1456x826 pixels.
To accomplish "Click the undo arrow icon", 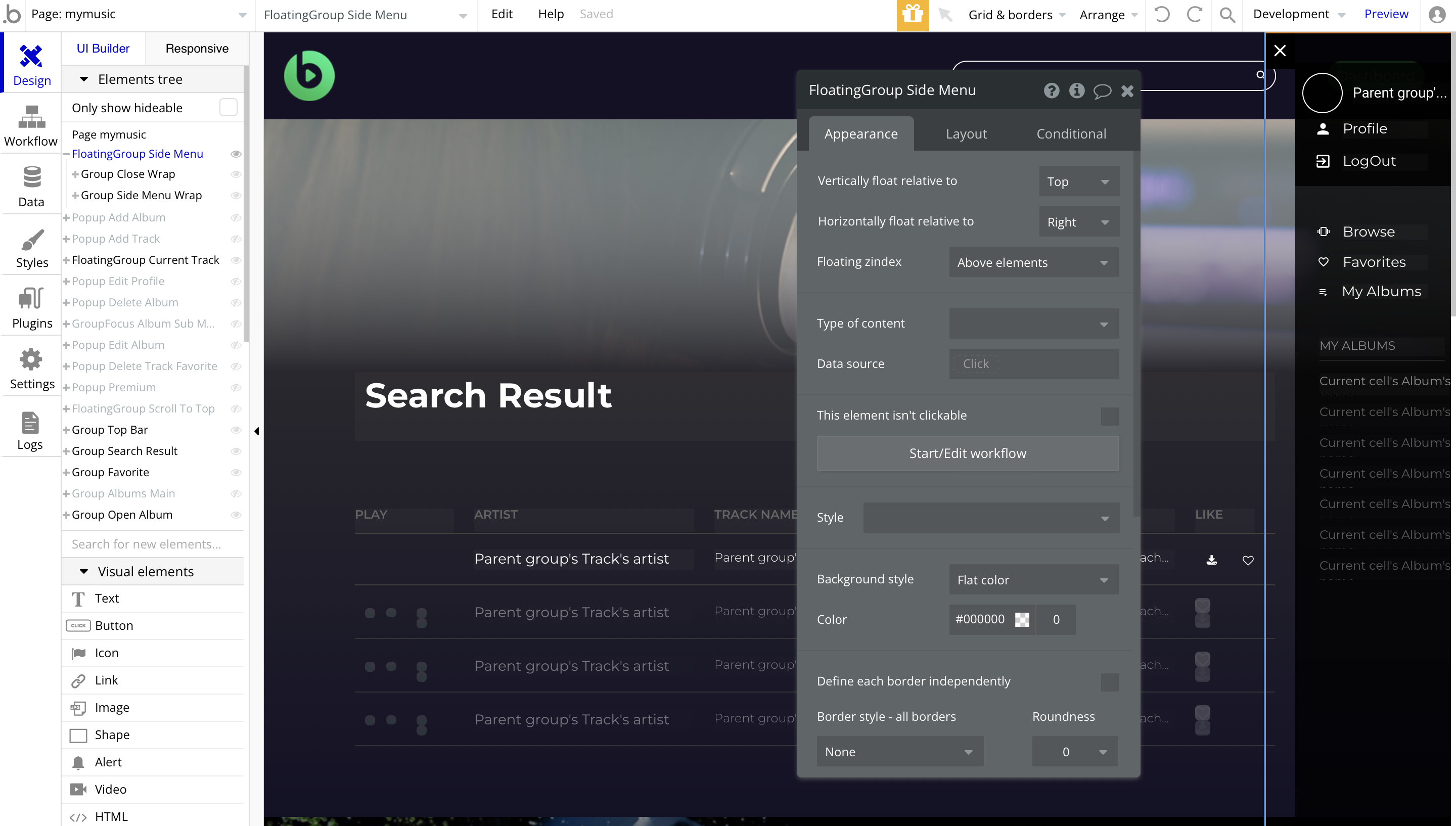I will point(1162,15).
